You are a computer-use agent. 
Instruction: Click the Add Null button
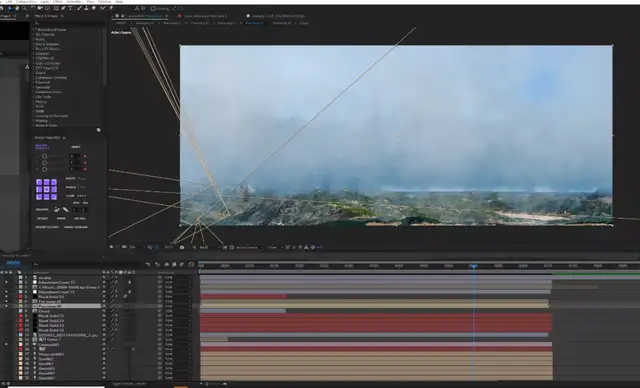tap(80, 218)
